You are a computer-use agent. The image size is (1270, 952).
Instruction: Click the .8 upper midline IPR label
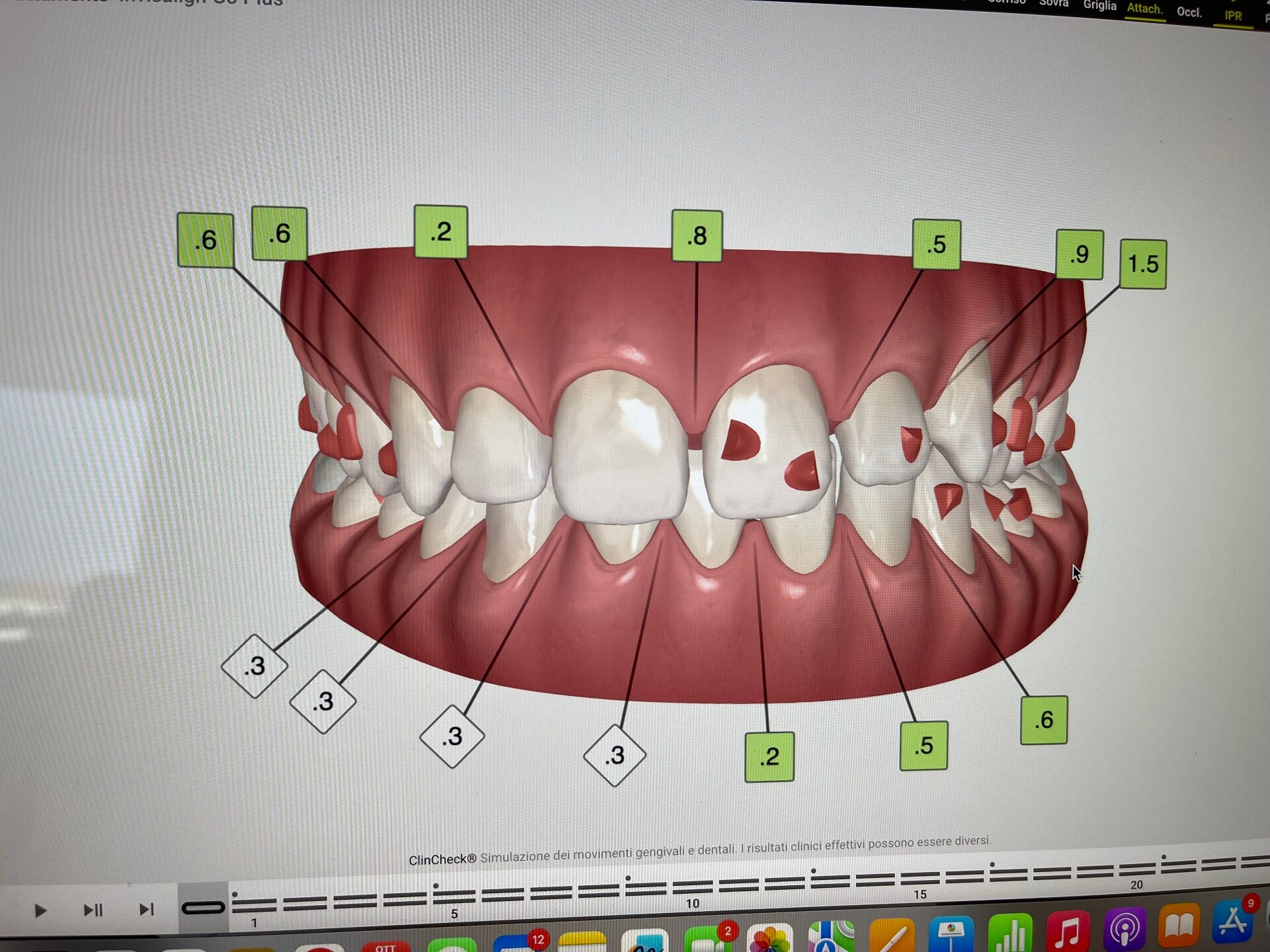coord(697,236)
